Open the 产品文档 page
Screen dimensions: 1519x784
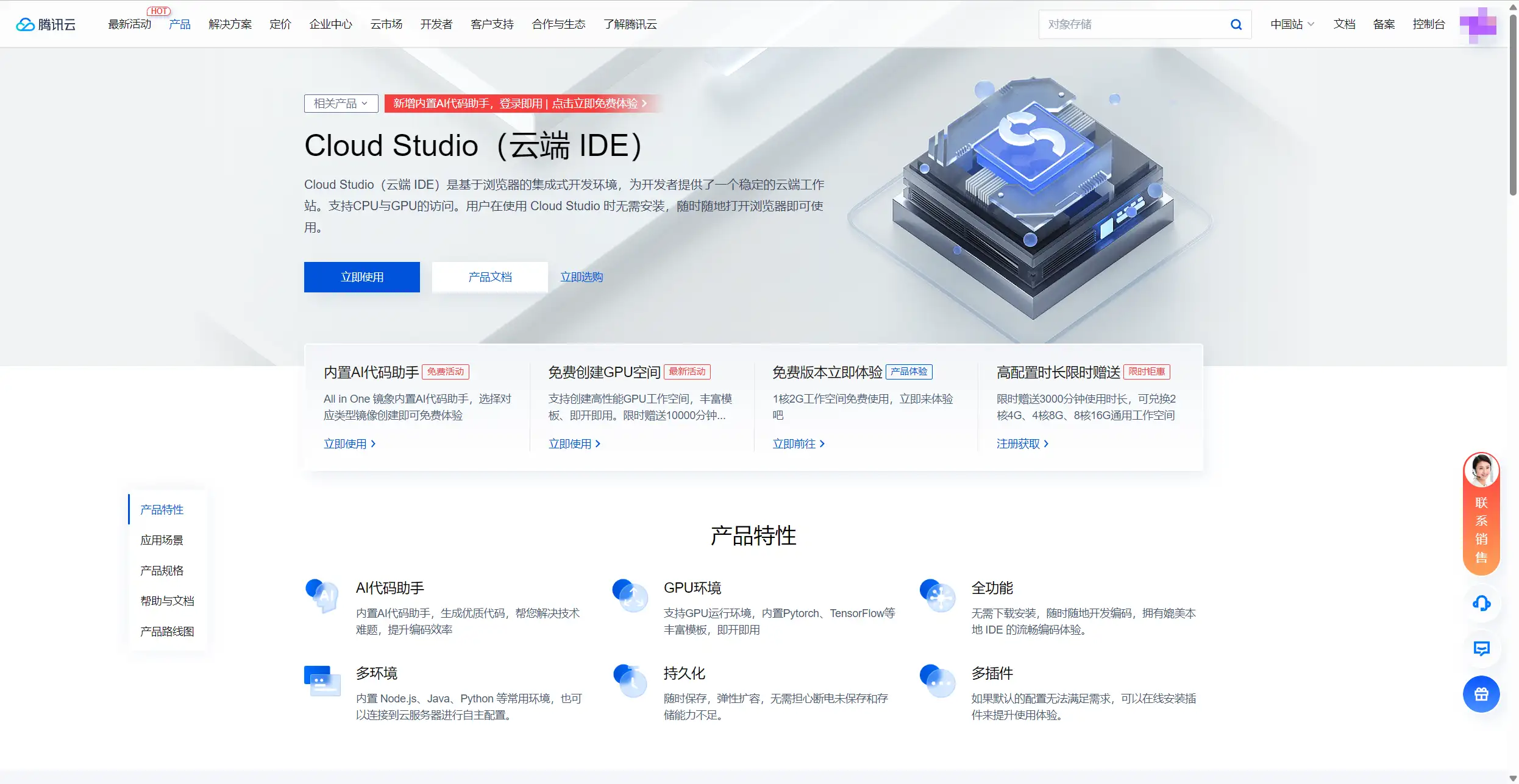[489, 277]
